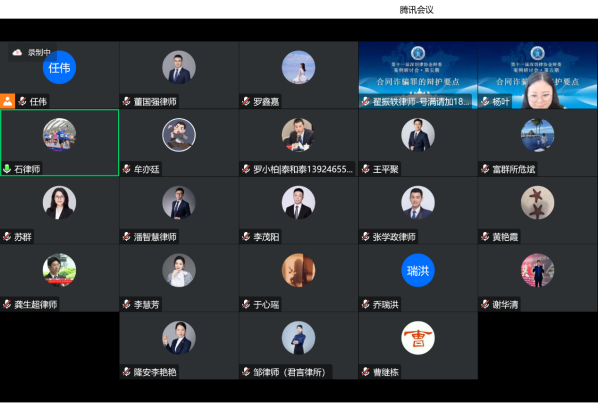The image size is (598, 403).
Task: Click muted mic icon next to 王平聚
Action: coord(365,169)
